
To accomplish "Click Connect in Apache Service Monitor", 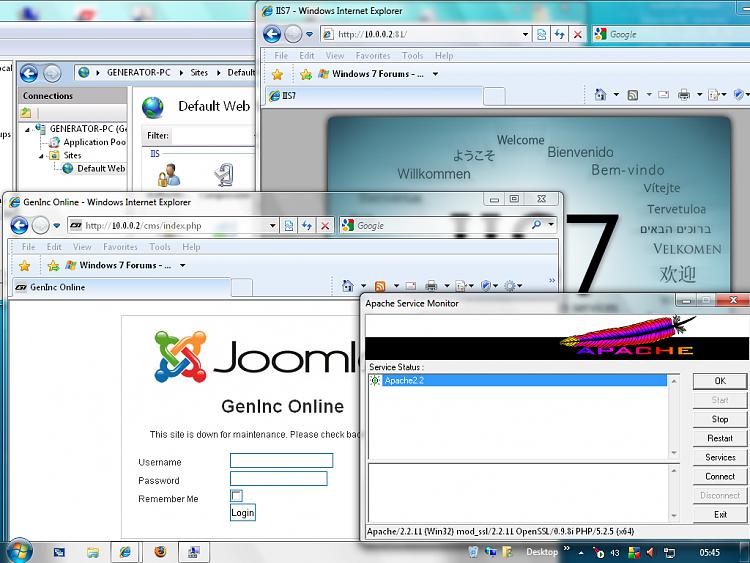I will click(719, 477).
